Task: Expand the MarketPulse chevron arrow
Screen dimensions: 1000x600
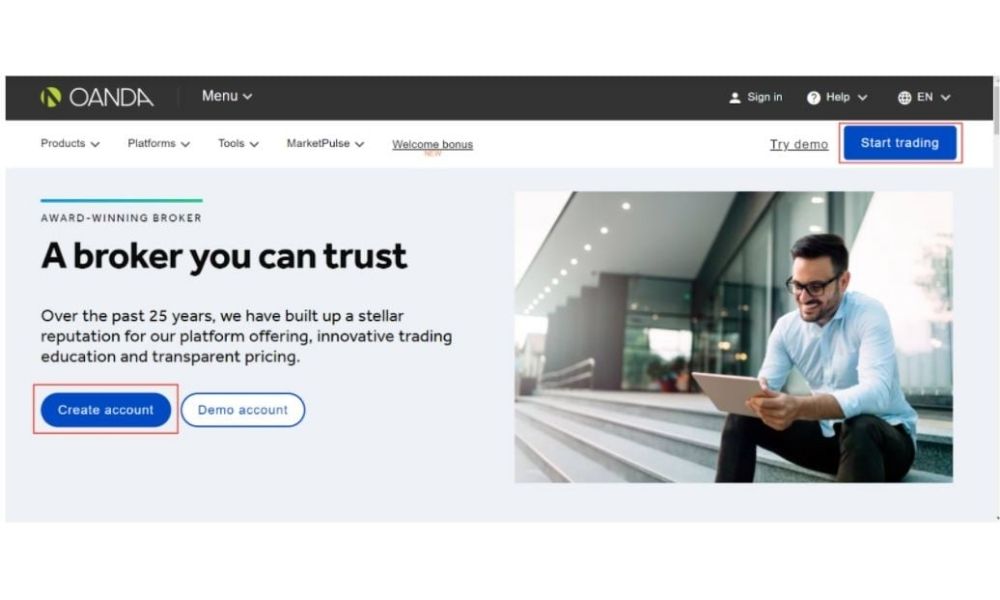Action: coord(359,144)
